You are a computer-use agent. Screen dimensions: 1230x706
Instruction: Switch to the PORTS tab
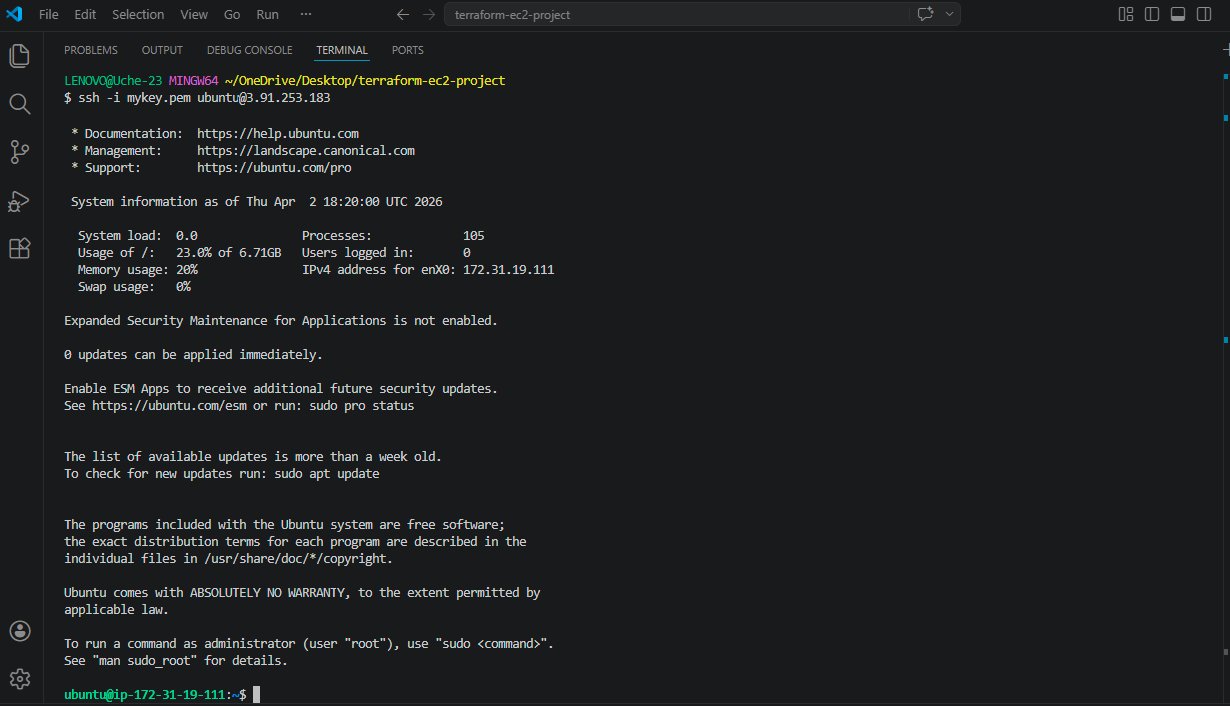point(408,50)
